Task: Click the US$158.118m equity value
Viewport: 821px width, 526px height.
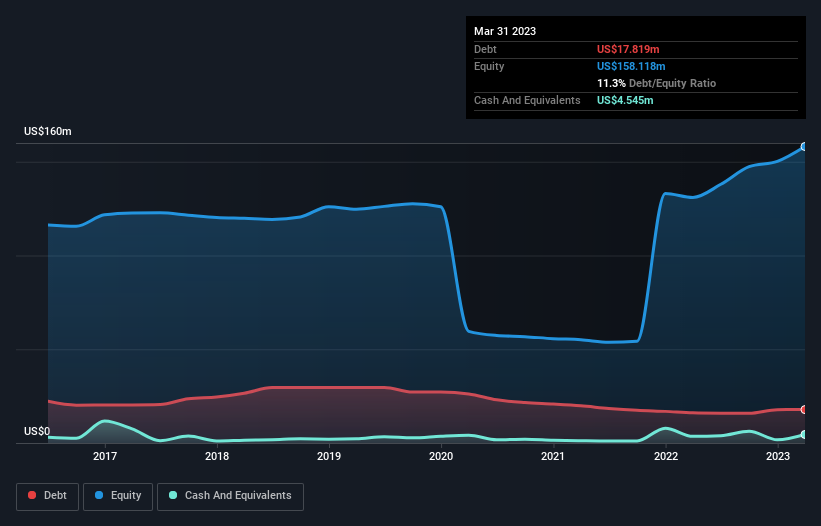Action: coord(631,66)
